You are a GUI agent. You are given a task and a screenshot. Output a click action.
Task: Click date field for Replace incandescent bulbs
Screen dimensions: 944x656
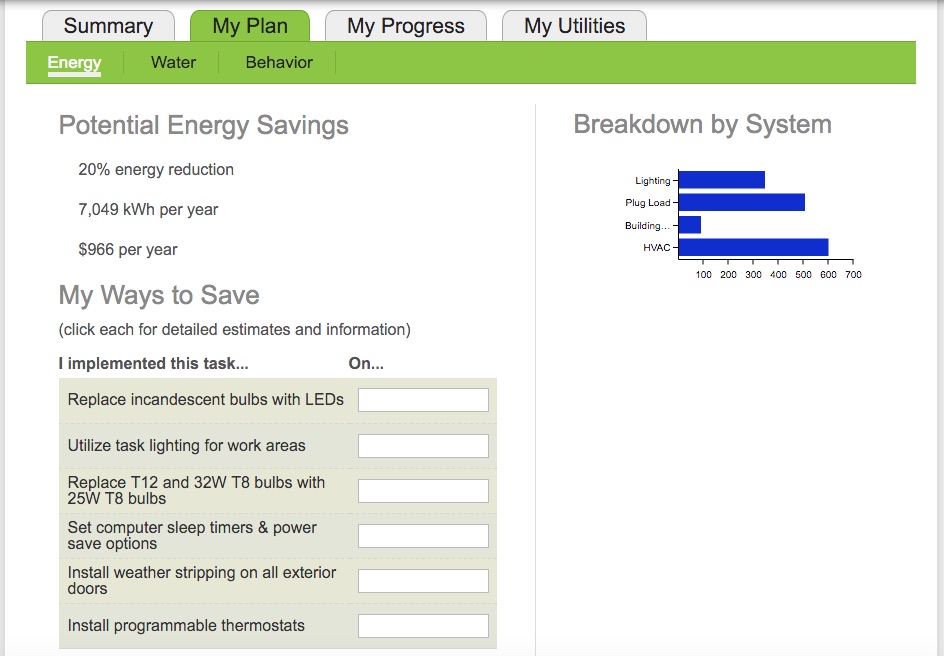point(423,400)
